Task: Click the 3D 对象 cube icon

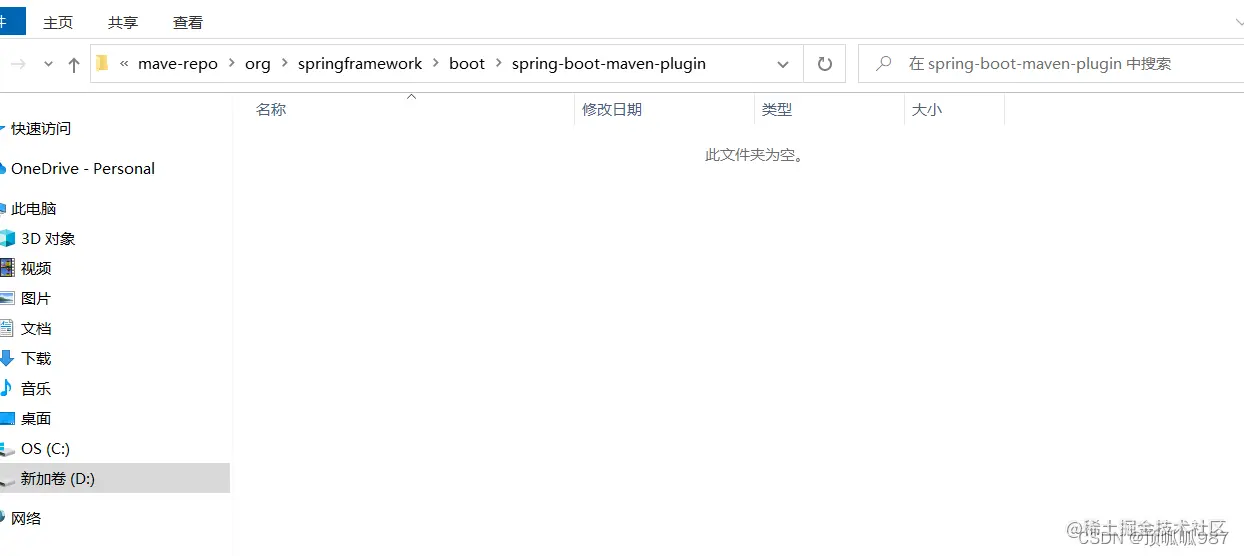Action: pos(7,239)
